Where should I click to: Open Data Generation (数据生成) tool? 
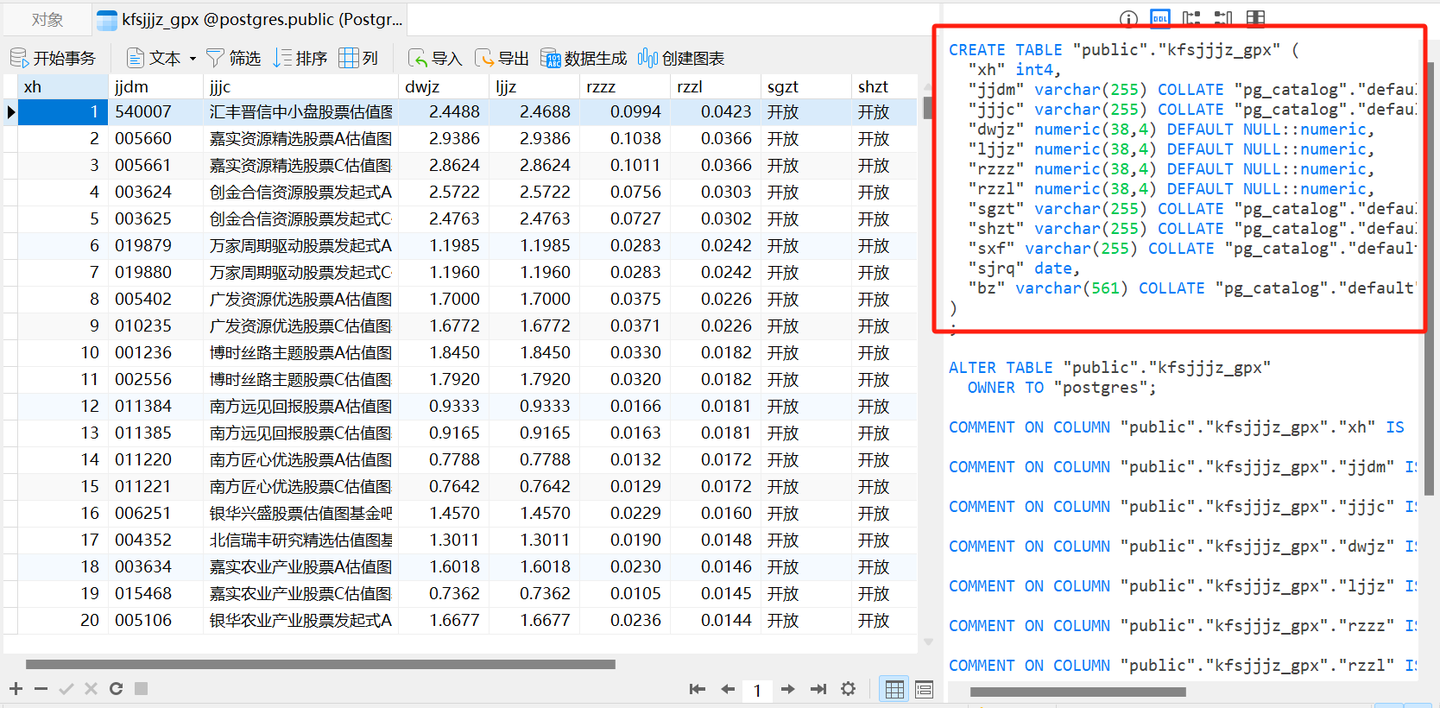584,58
